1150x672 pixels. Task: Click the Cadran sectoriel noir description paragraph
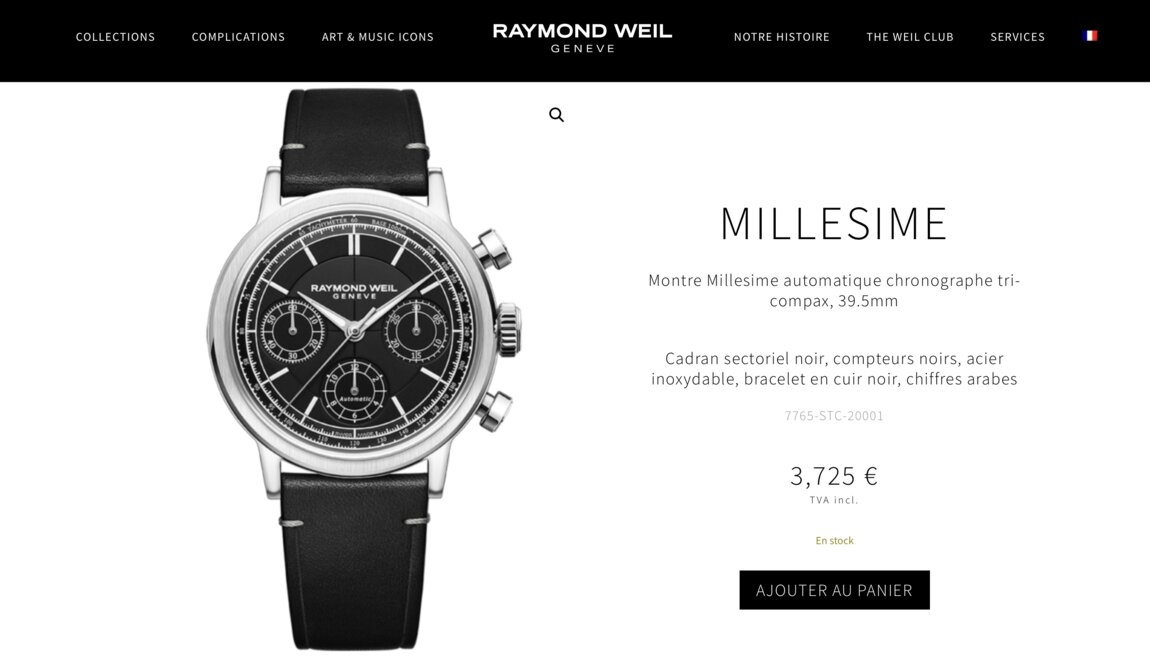point(835,369)
